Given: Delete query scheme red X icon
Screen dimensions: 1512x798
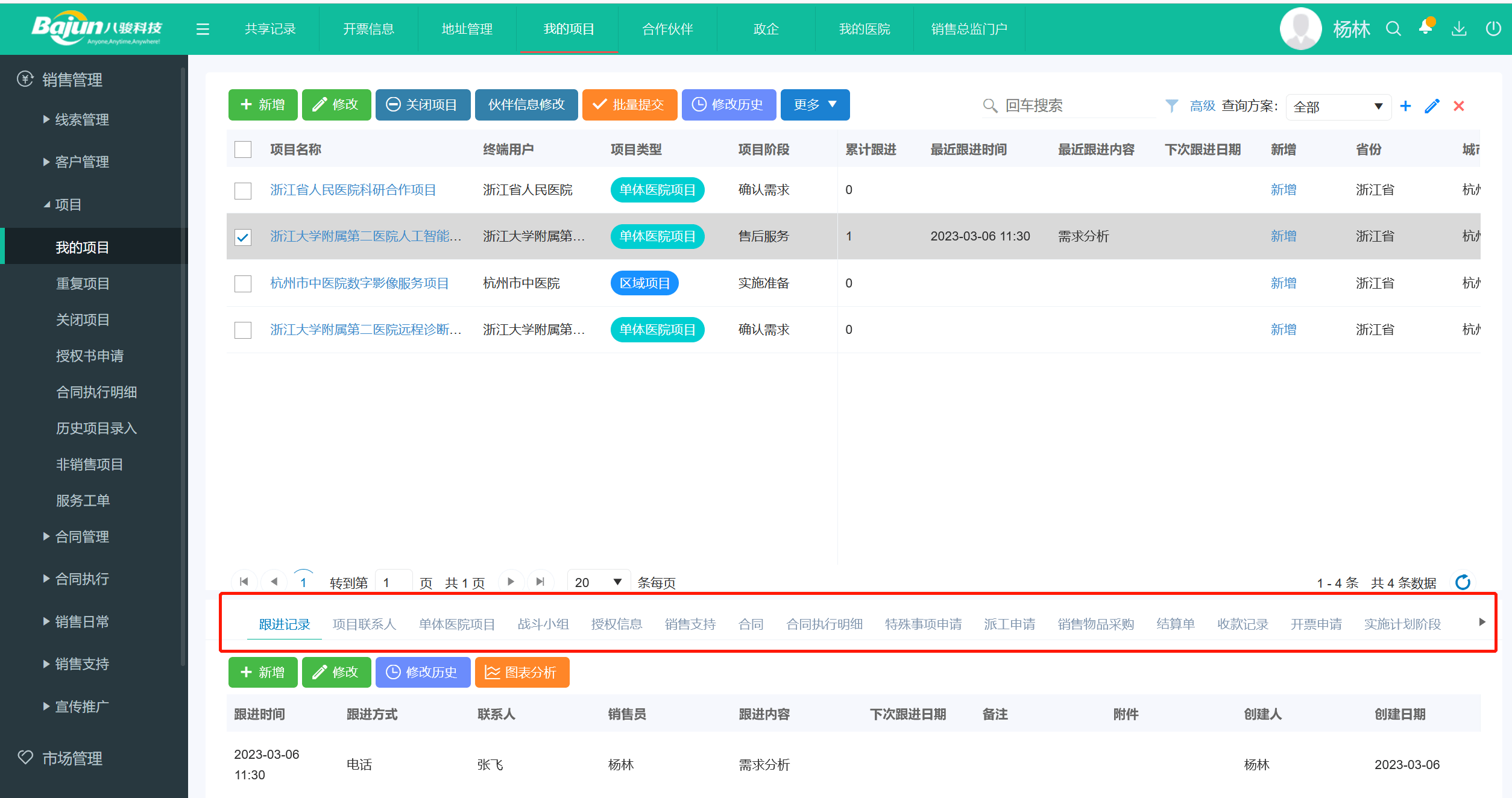Looking at the screenshot, I should click(x=1459, y=106).
